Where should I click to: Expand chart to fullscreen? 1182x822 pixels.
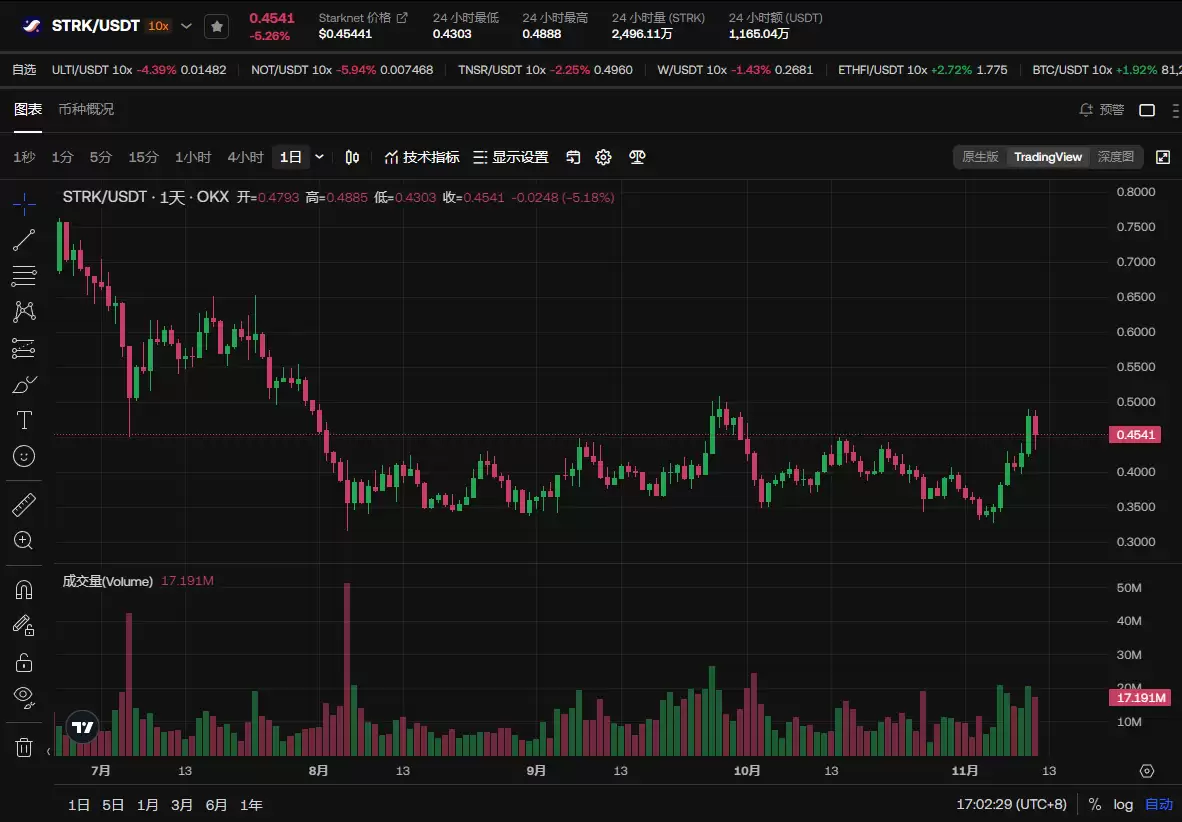click(1163, 157)
